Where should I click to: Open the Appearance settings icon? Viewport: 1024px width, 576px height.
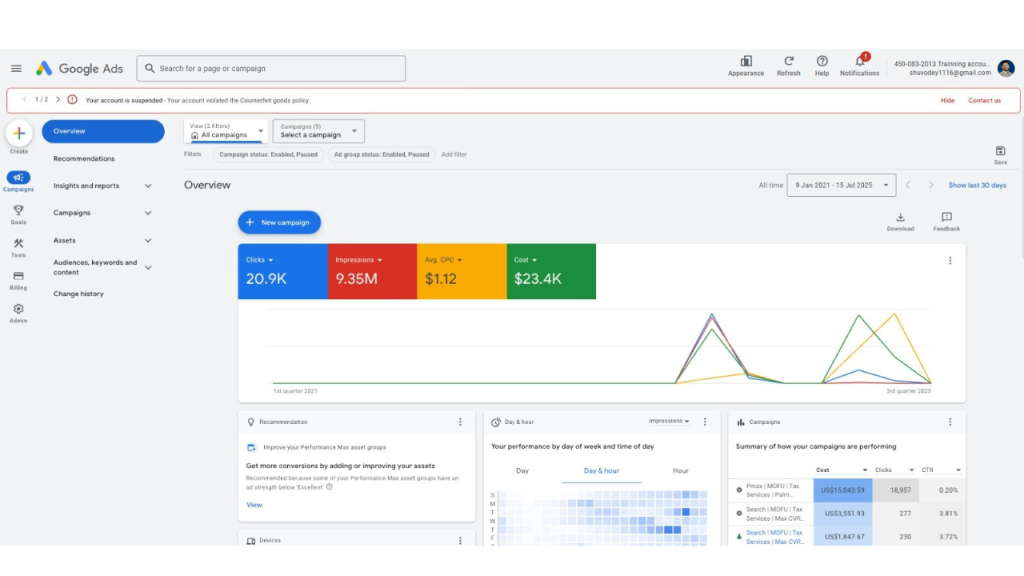746,66
